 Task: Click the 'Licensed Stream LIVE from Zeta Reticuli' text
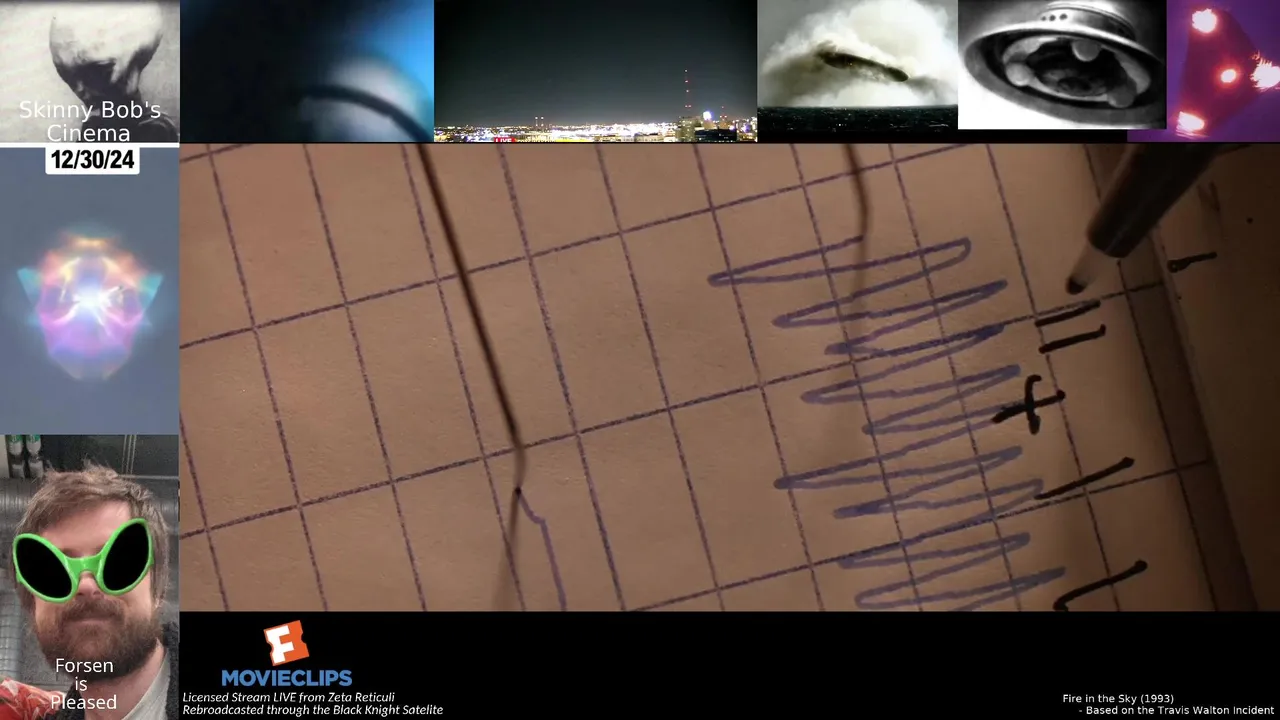click(288, 697)
